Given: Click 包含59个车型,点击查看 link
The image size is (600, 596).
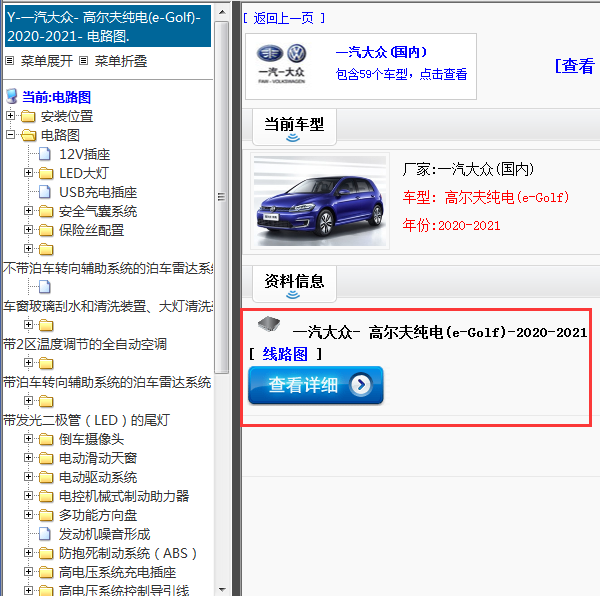Looking at the screenshot, I should point(401,74).
